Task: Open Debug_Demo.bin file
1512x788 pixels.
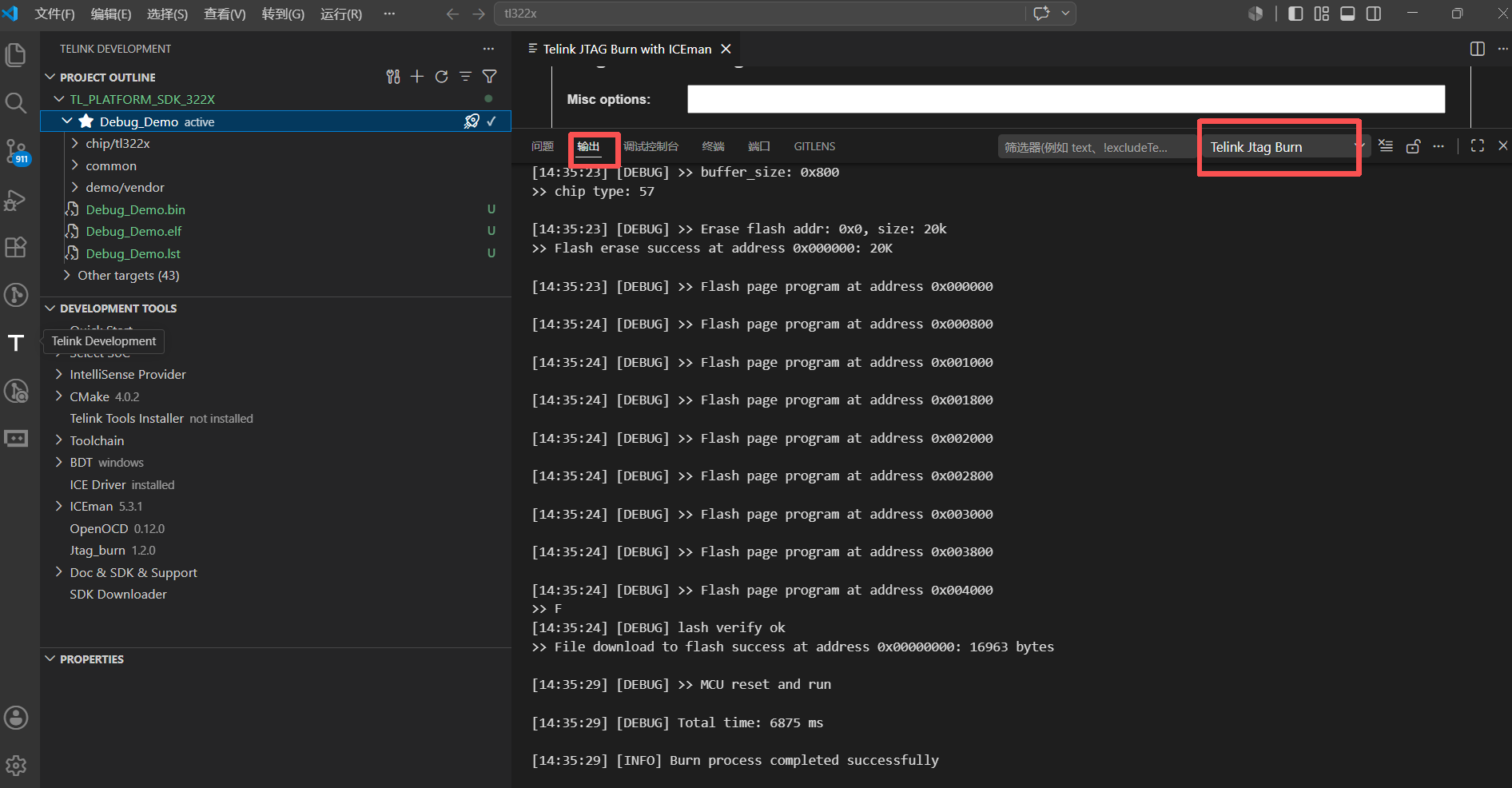Action: [x=135, y=209]
